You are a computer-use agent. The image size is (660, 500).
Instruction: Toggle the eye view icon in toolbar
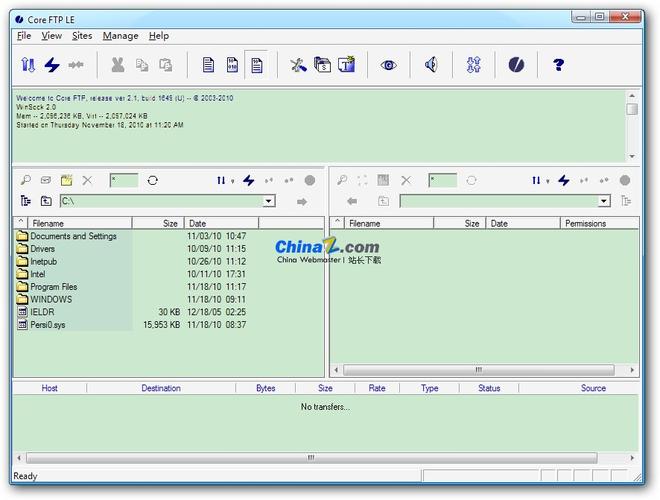tap(388, 65)
